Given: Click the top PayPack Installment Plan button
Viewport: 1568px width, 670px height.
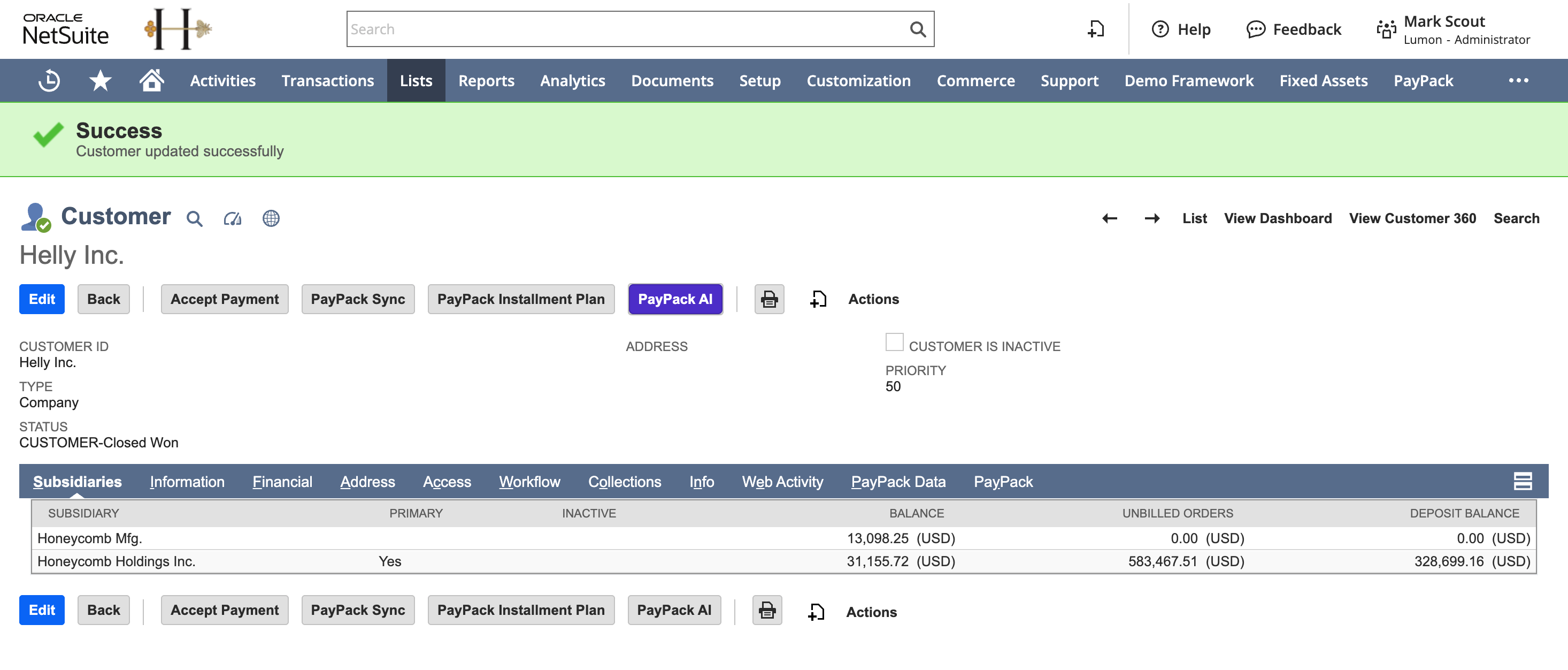Looking at the screenshot, I should tap(521, 299).
